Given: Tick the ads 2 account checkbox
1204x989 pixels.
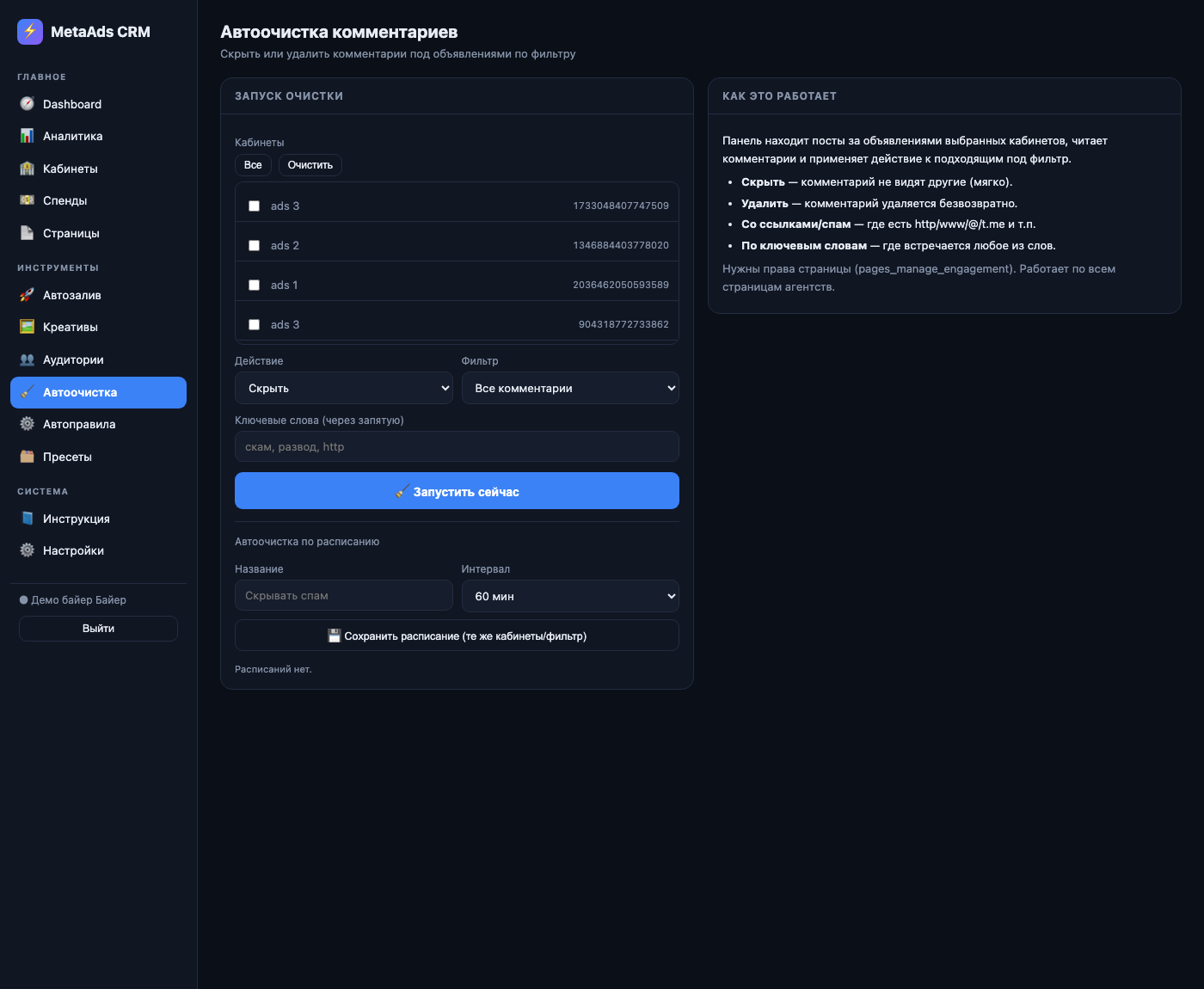Looking at the screenshot, I should pyautogui.click(x=254, y=246).
